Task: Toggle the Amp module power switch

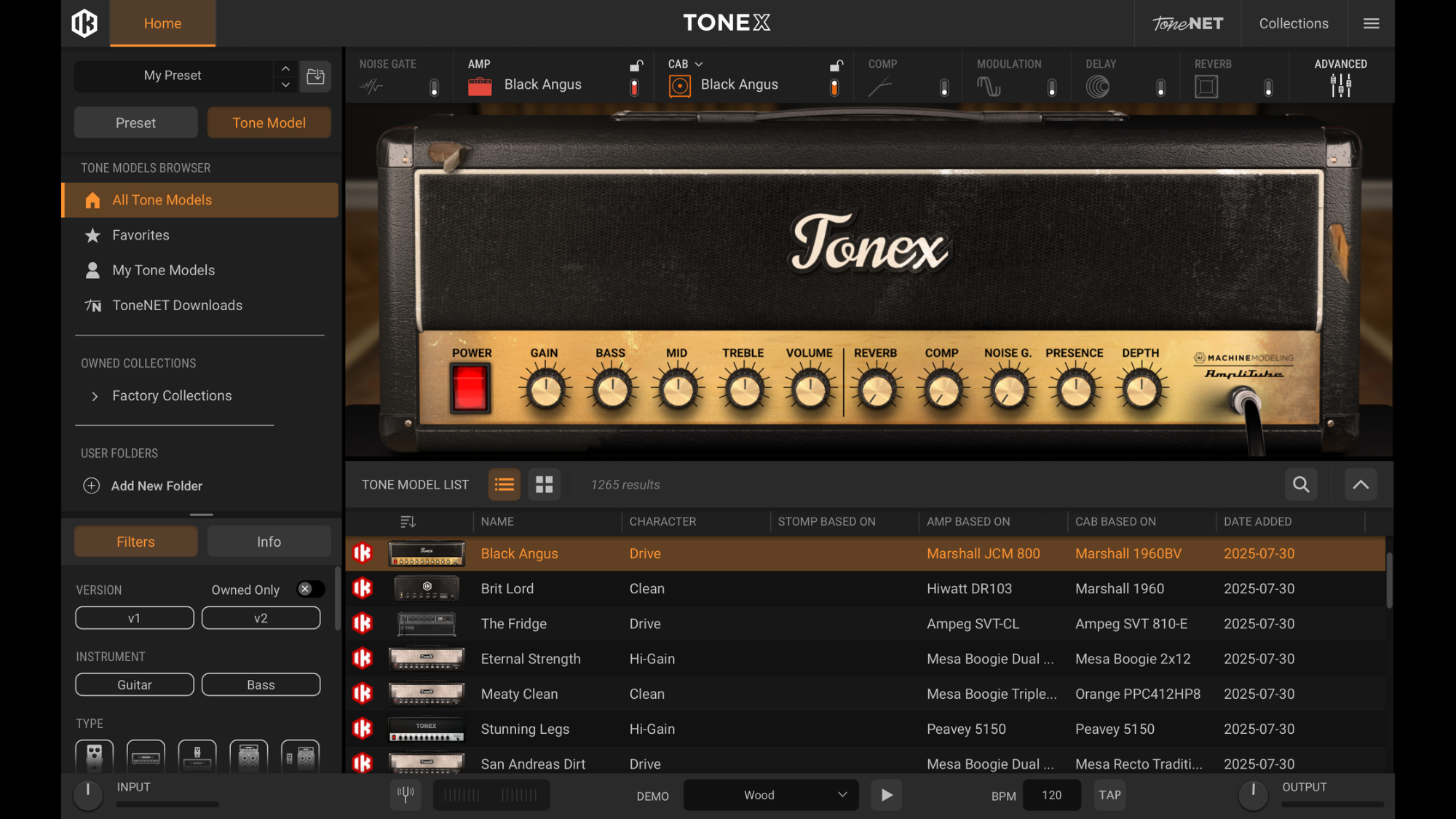Action: (634, 87)
